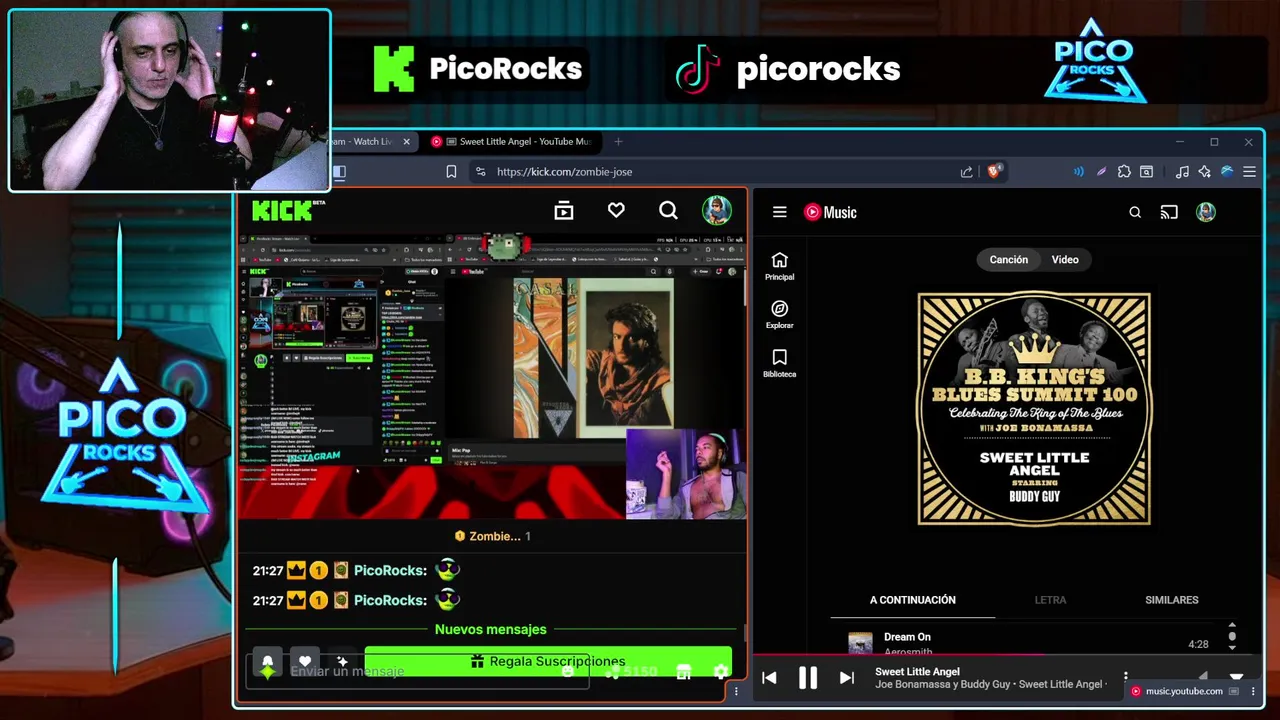The height and width of the screenshot is (720, 1280).
Task: Open Explorar in the sidebar
Action: [x=780, y=315]
